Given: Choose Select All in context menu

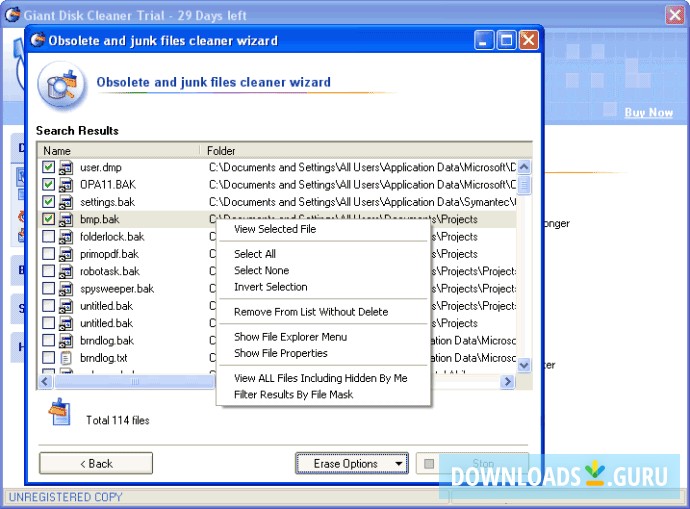Looking at the screenshot, I should 323,254.
